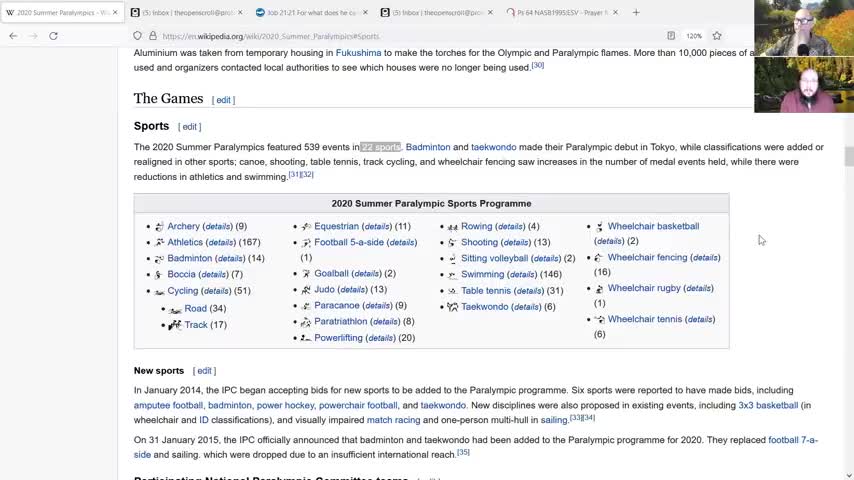Click citation reference [35]
This screenshot has width=854, height=480.
tap(463, 452)
